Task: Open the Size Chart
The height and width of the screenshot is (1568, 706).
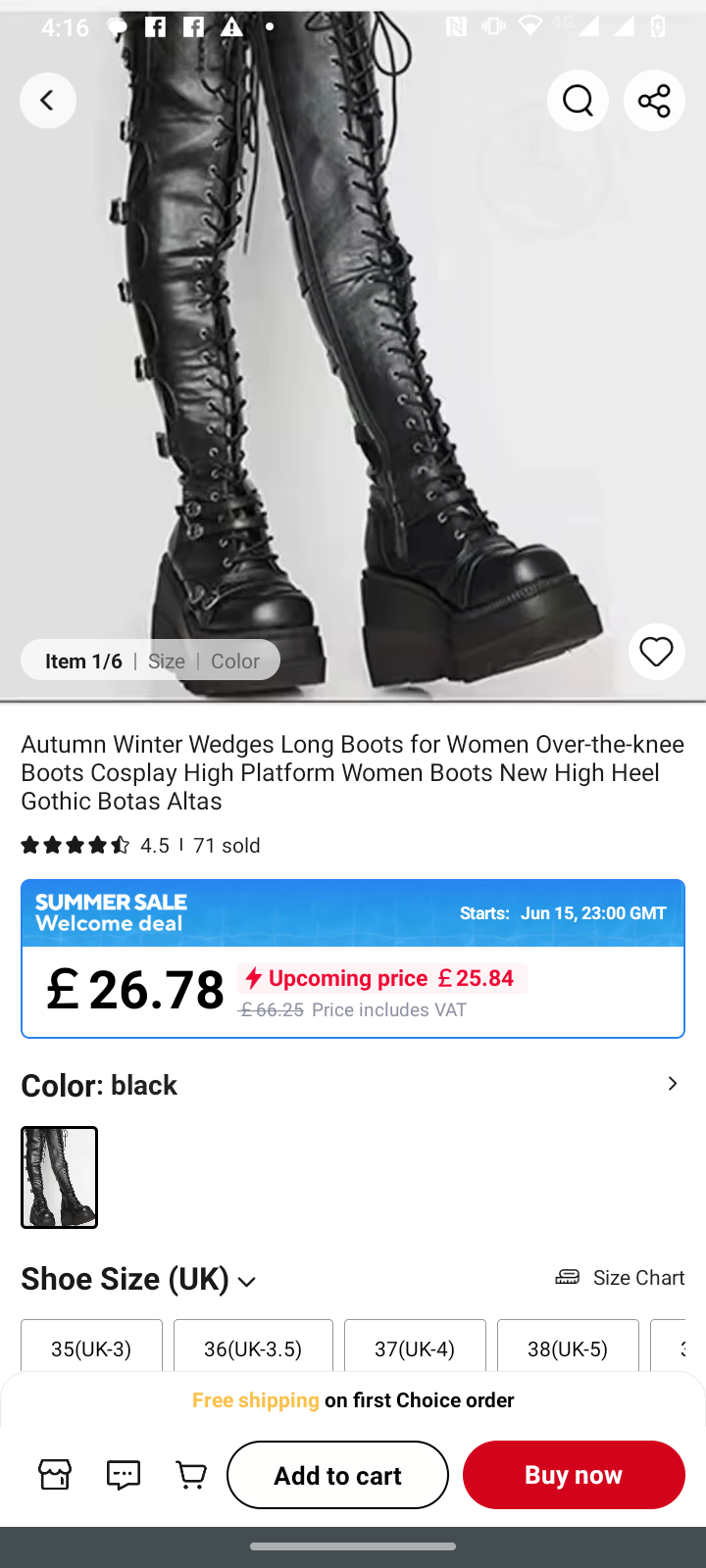Action: tap(620, 1277)
